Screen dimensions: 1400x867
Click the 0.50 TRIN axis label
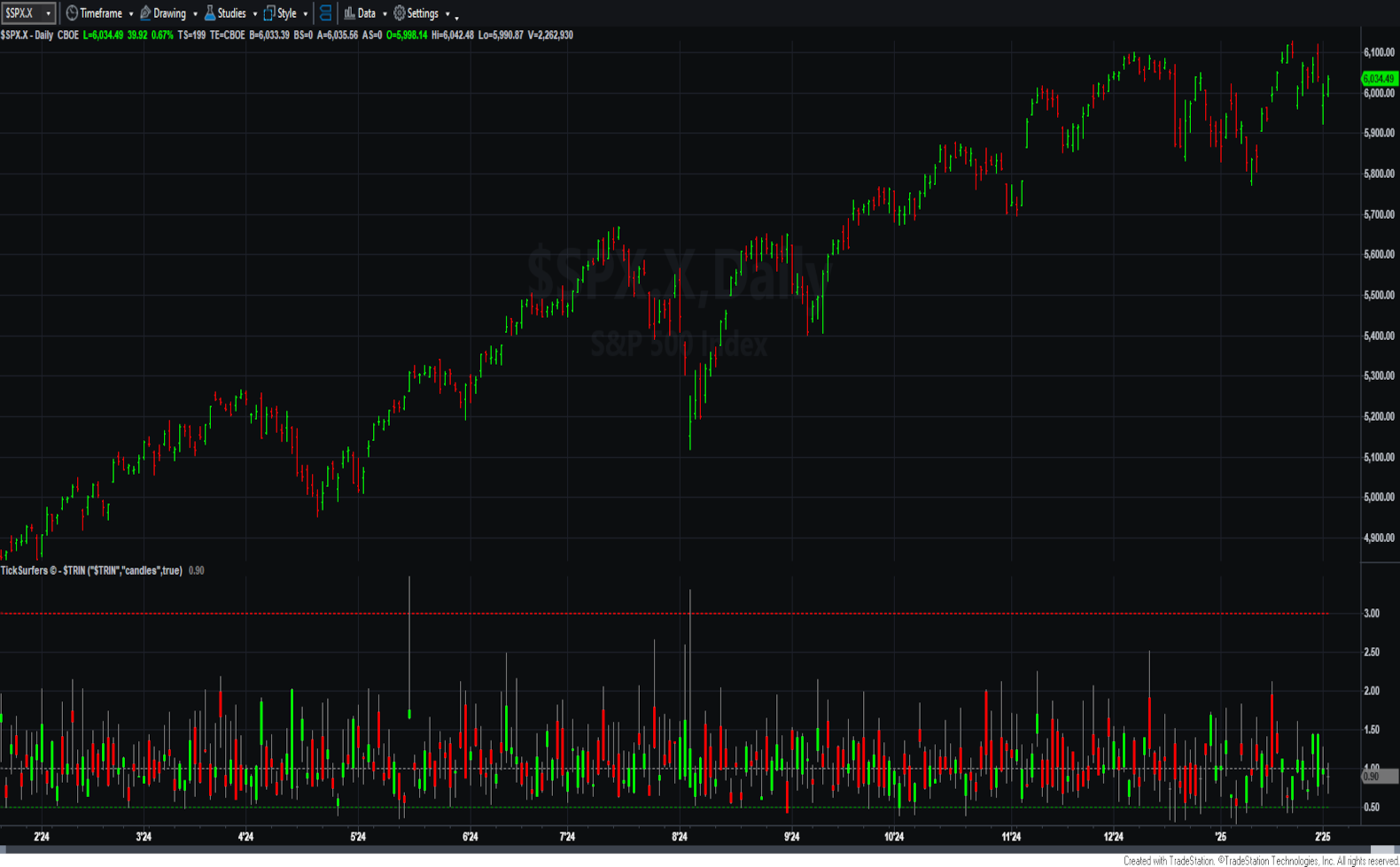[x=1372, y=808]
